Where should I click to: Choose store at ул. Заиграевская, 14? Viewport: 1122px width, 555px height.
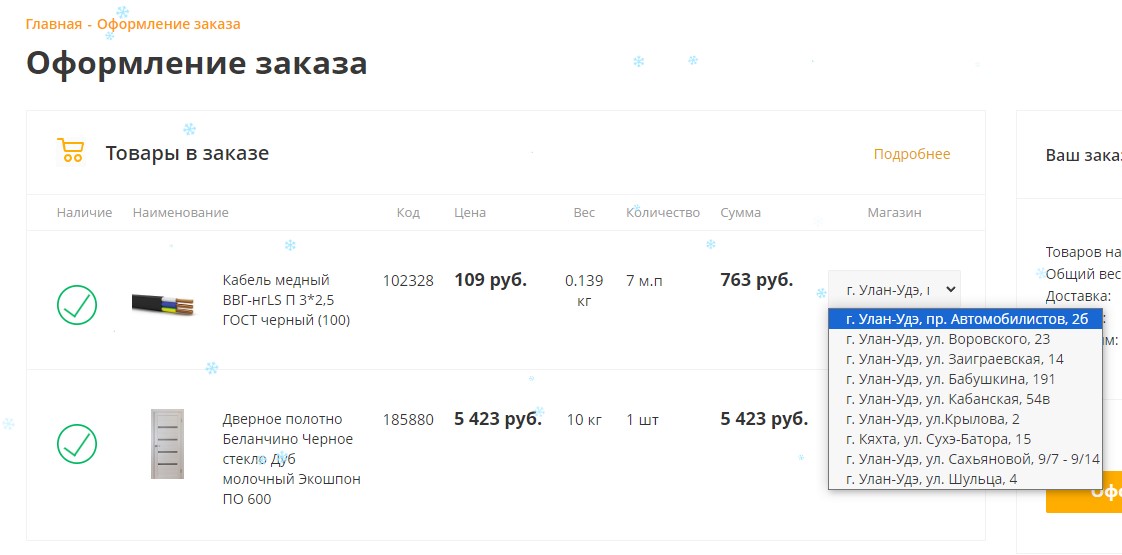pyautogui.click(x=954, y=359)
